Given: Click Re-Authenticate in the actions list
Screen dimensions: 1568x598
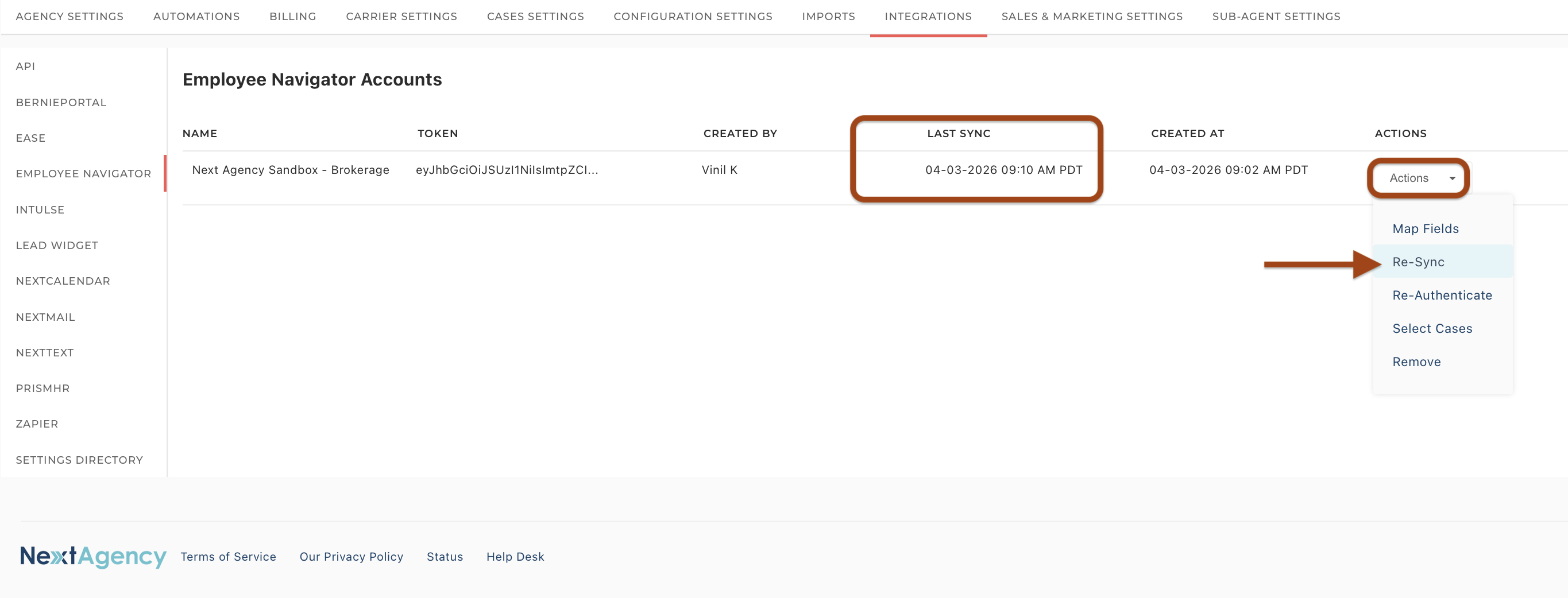Looking at the screenshot, I should coord(1442,296).
